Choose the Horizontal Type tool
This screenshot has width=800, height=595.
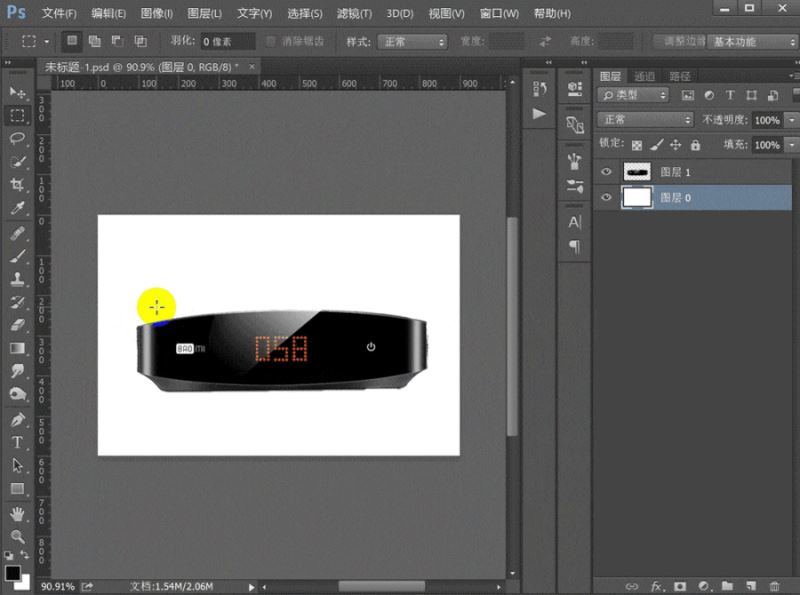(17, 442)
